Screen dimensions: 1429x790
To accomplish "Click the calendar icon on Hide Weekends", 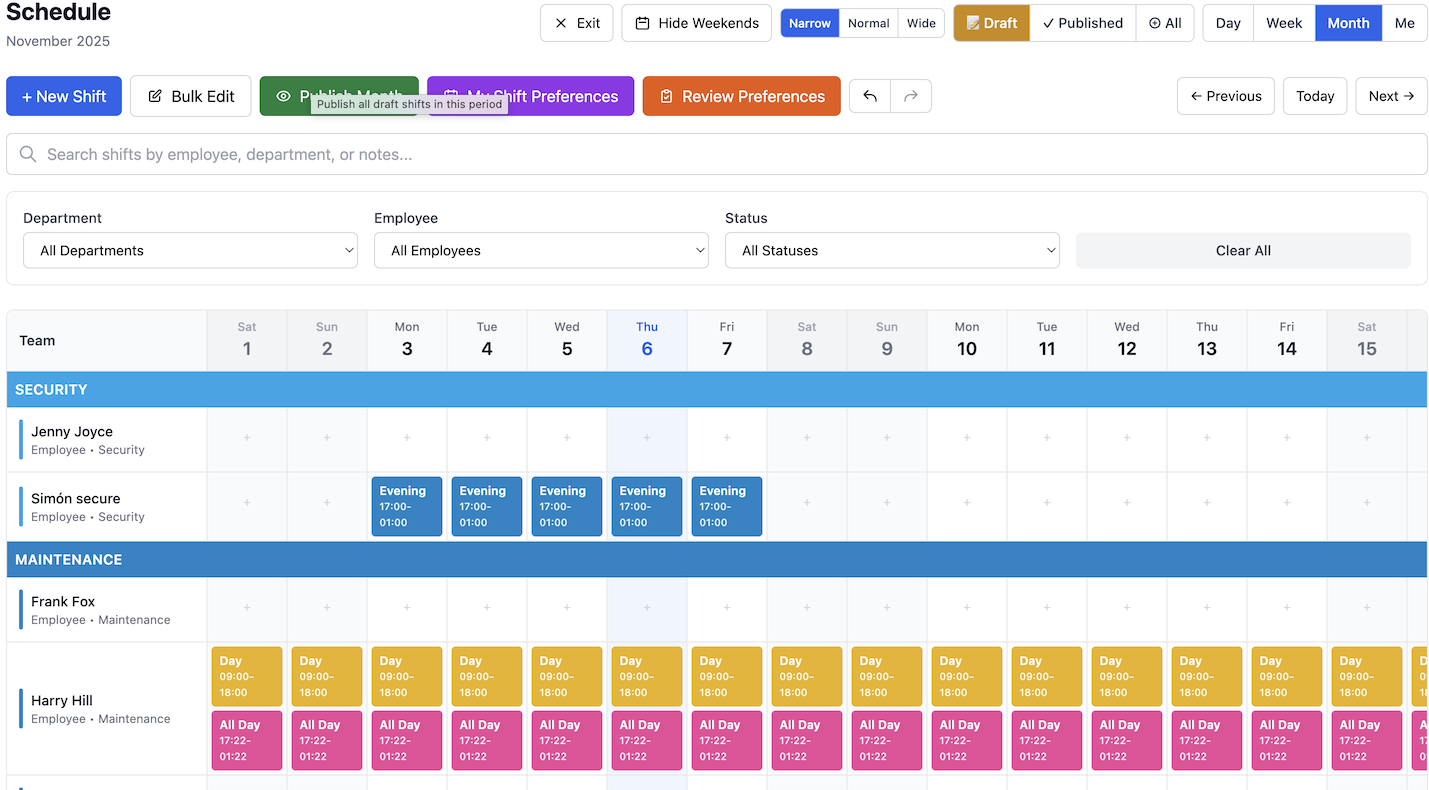I will pos(643,23).
